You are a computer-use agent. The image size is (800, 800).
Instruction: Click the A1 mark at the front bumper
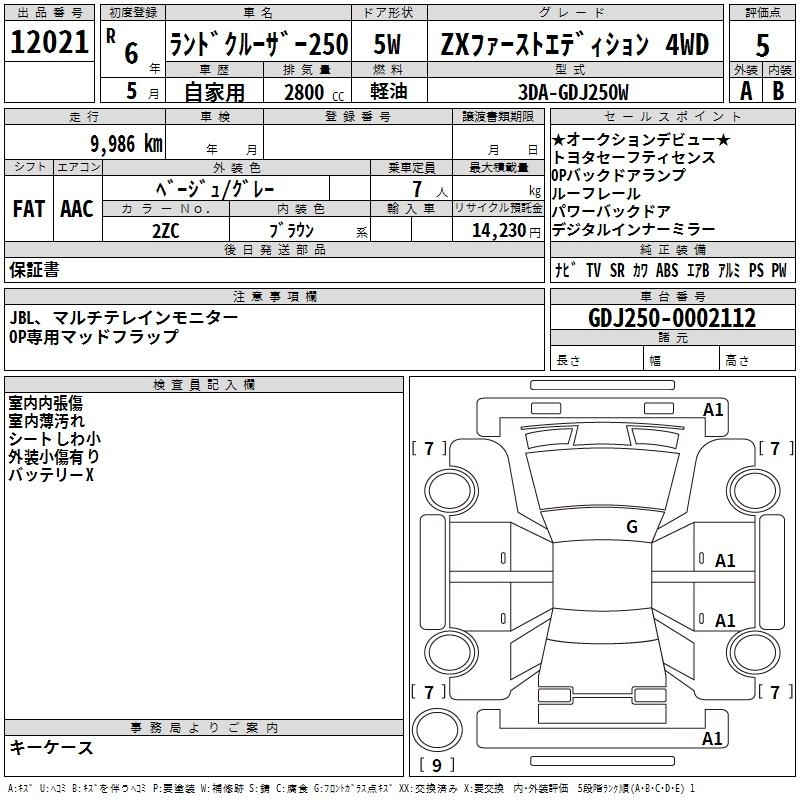pos(713,409)
